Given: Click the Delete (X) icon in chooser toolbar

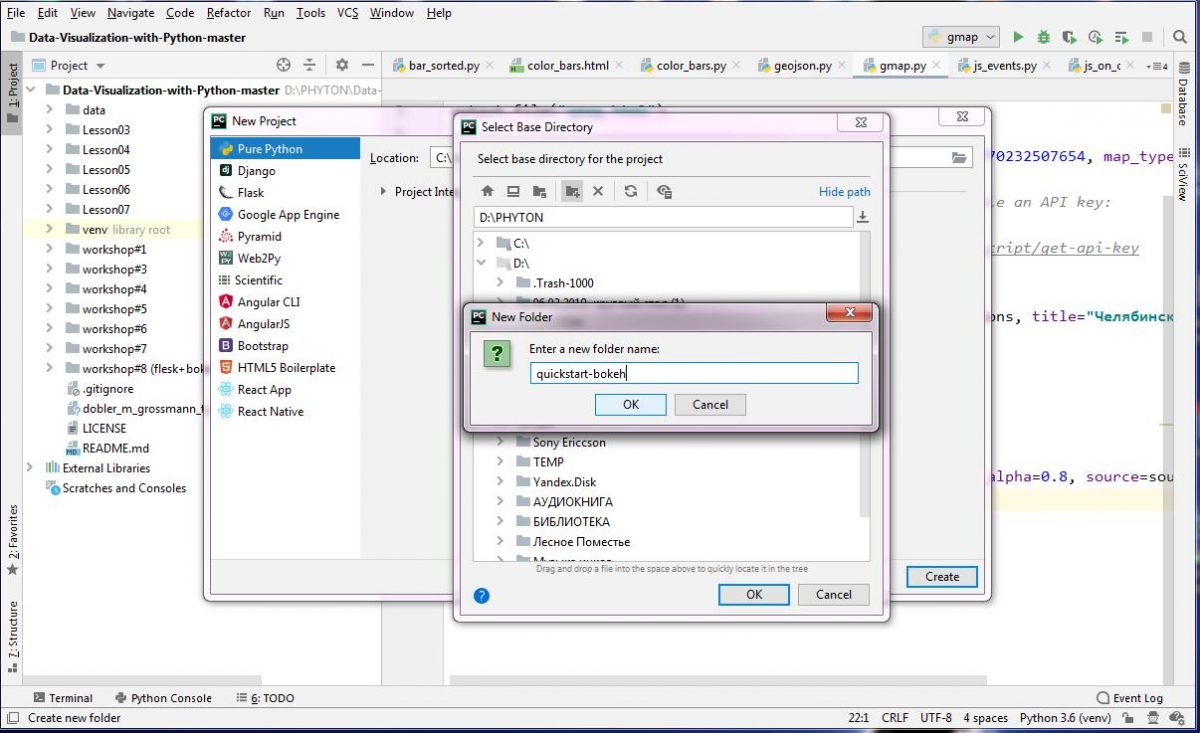Looking at the screenshot, I should (598, 191).
